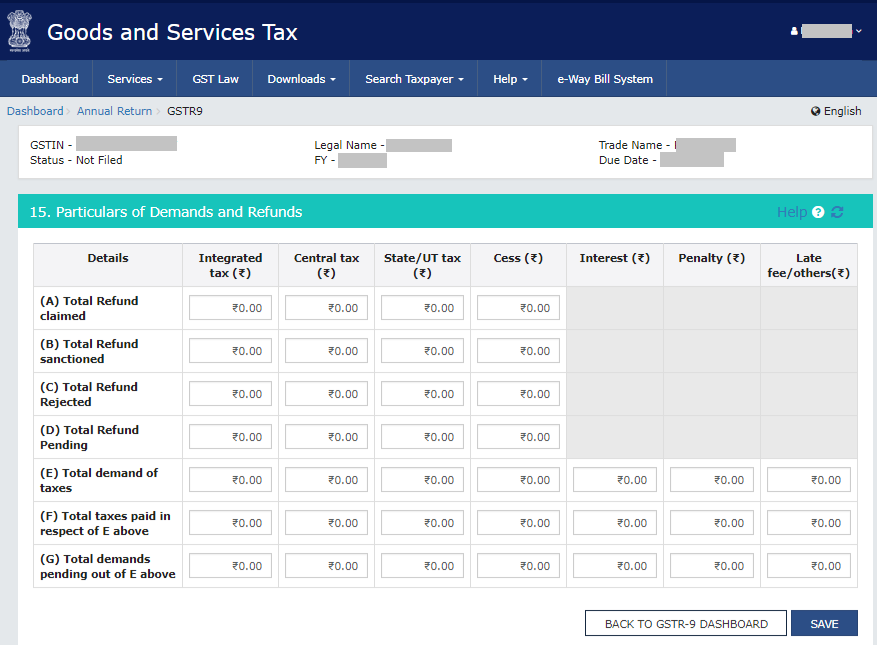Click the globe language icon

click(x=816, y=111)
